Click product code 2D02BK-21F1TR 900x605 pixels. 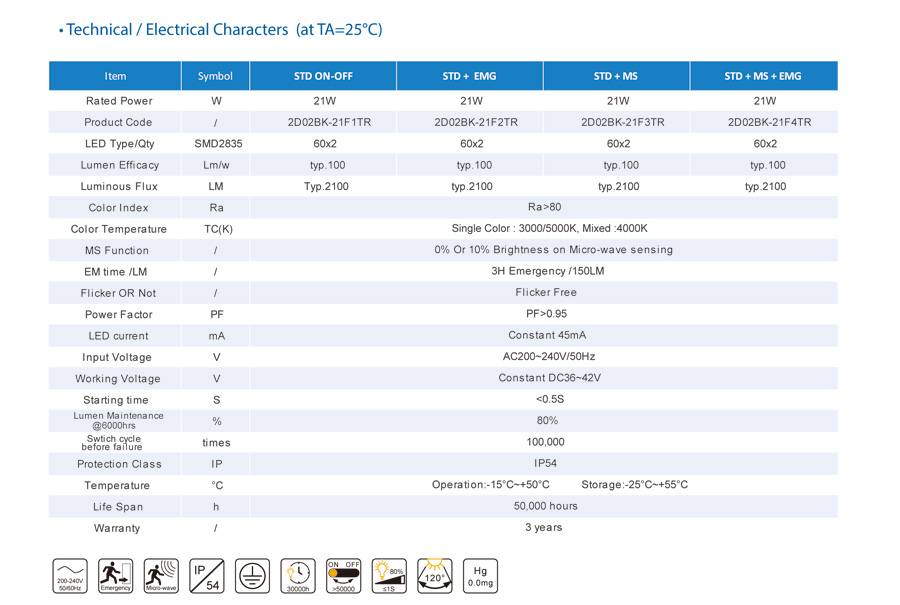click(x=323, y=122)
